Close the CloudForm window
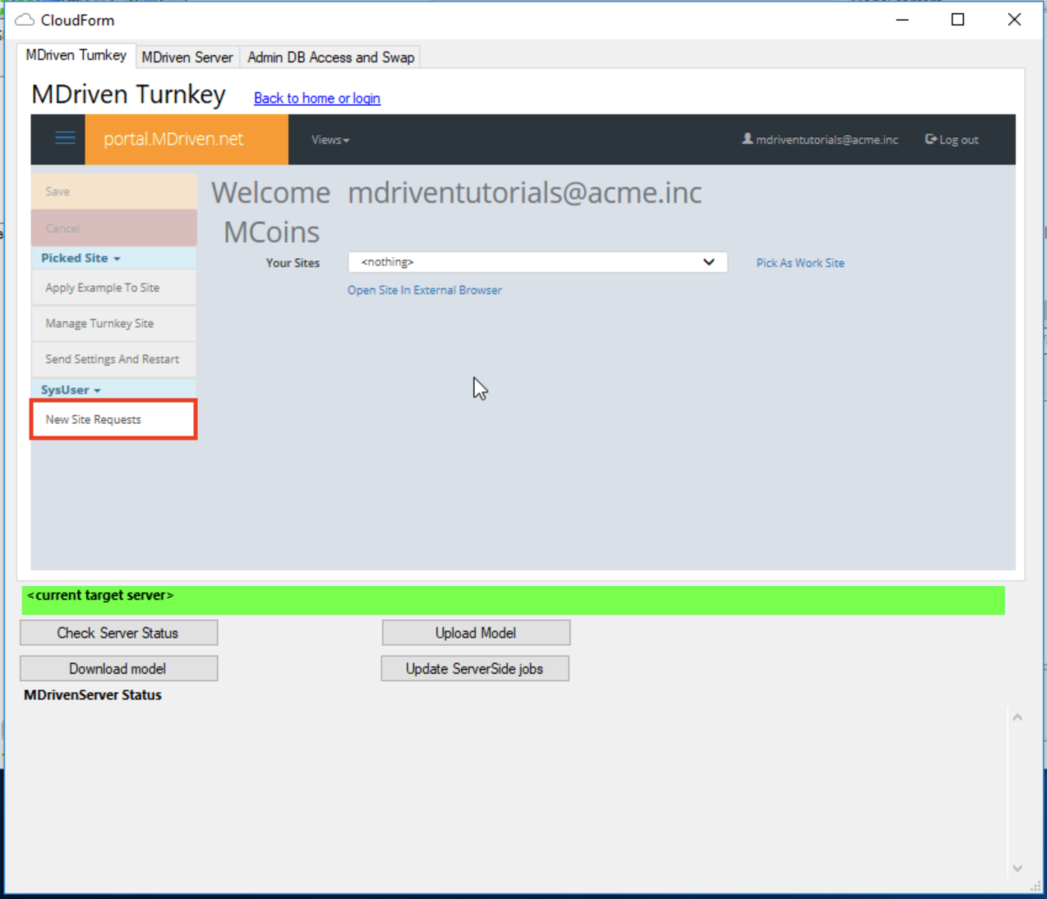The width and height of the screenshot is (1047, 899). [1014, 20]
